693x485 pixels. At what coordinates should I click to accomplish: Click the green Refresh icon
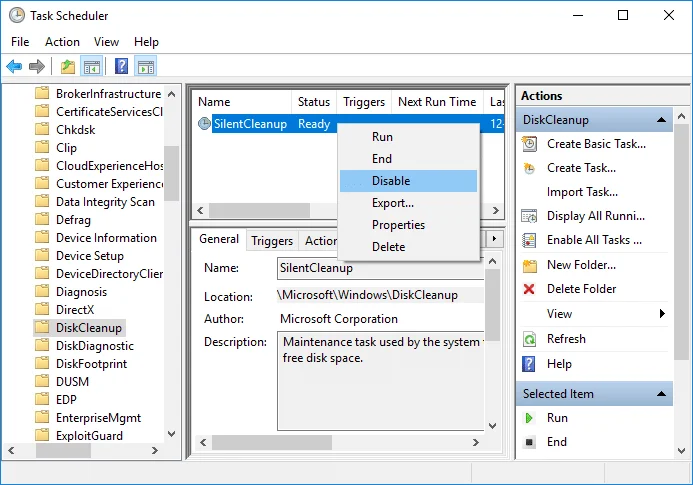tap(529, 339)
